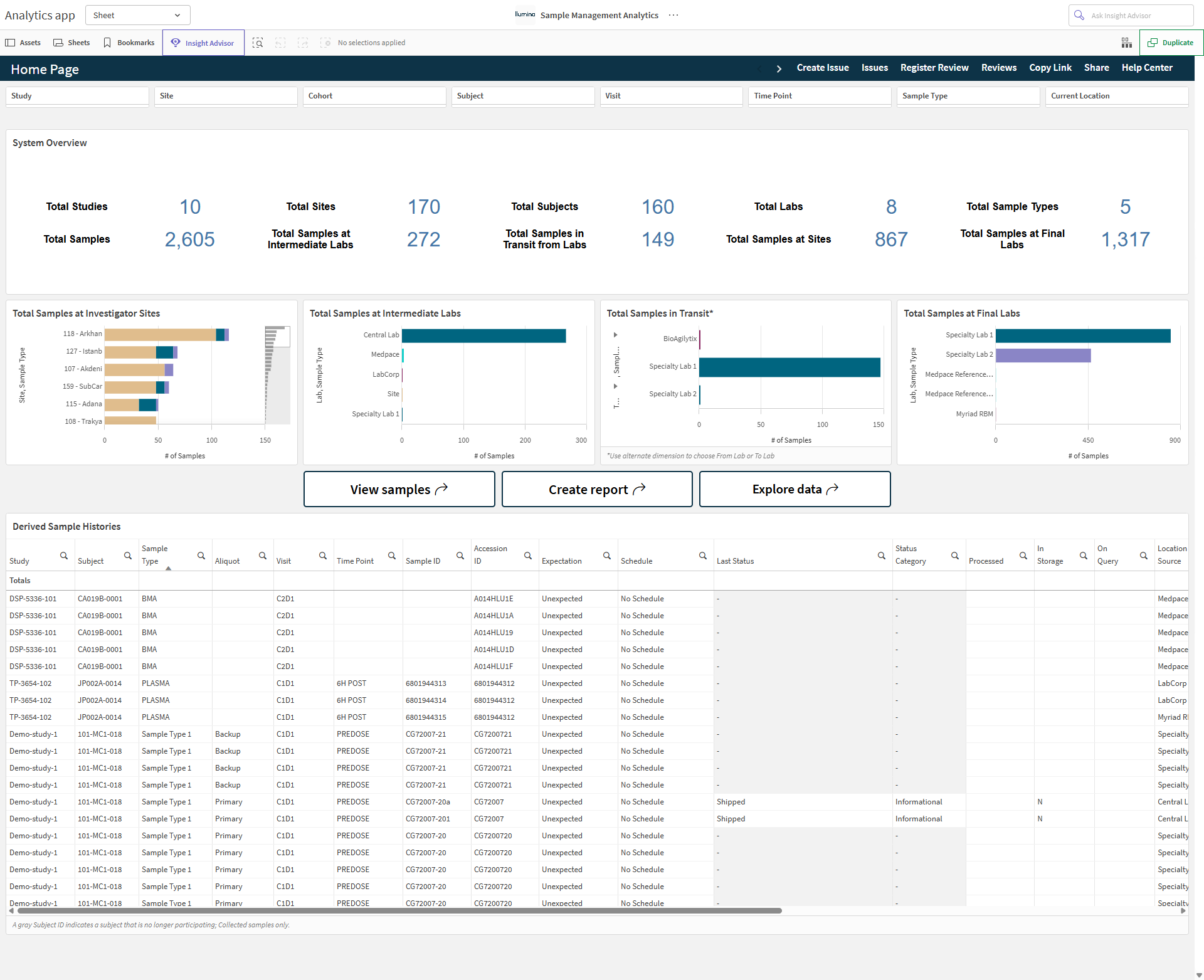
Task: Click the smart search selection icon
Action: click(x=258, y=43)
